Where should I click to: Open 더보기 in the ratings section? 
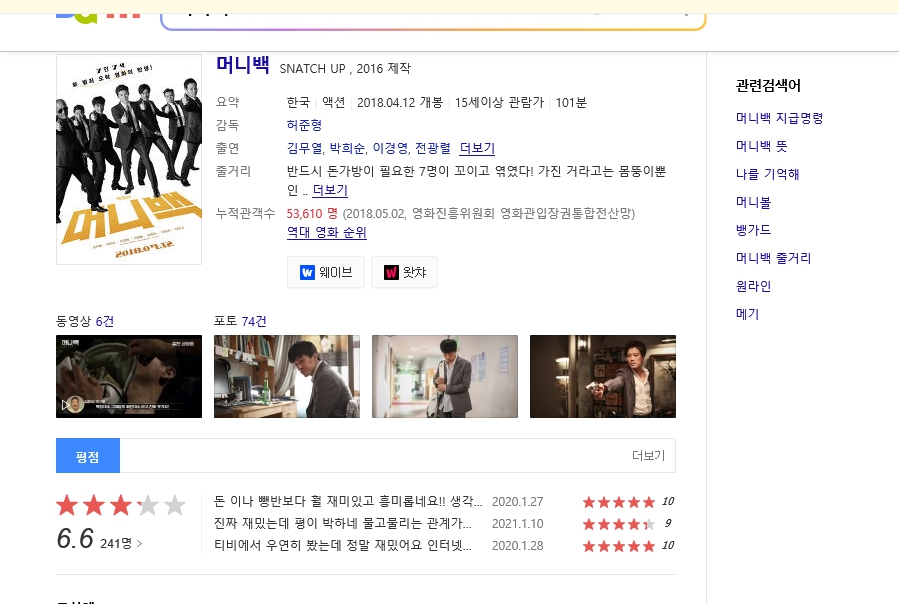648,455
